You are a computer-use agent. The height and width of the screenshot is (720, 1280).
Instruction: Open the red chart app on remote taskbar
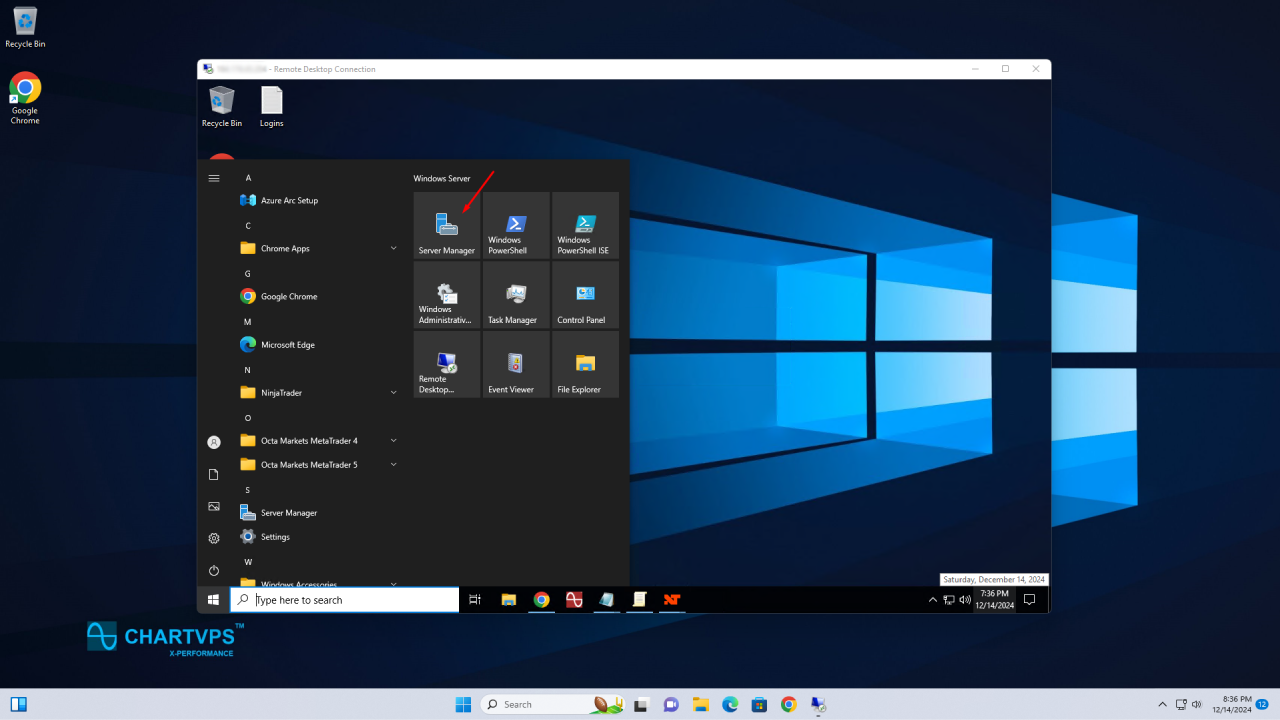click(x=574, y=600)
